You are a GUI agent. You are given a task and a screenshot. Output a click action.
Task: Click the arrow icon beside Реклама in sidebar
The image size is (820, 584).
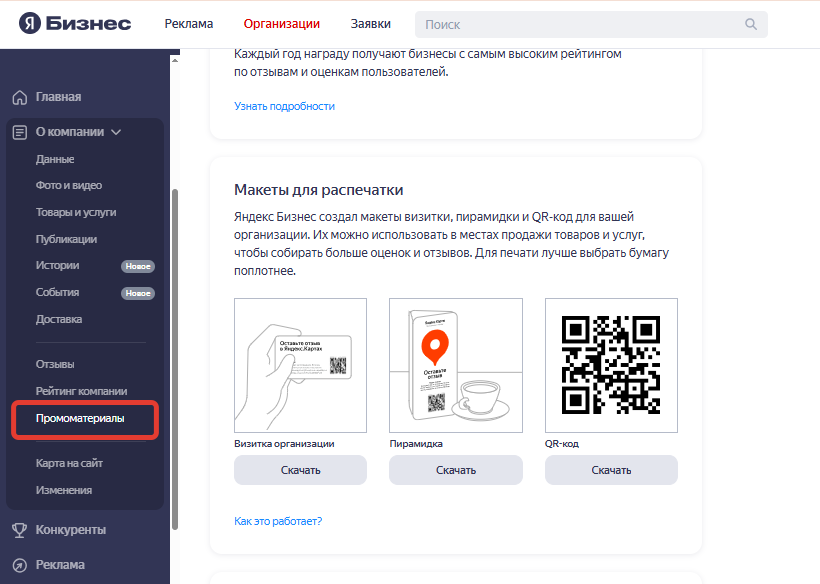pos(20,565)
